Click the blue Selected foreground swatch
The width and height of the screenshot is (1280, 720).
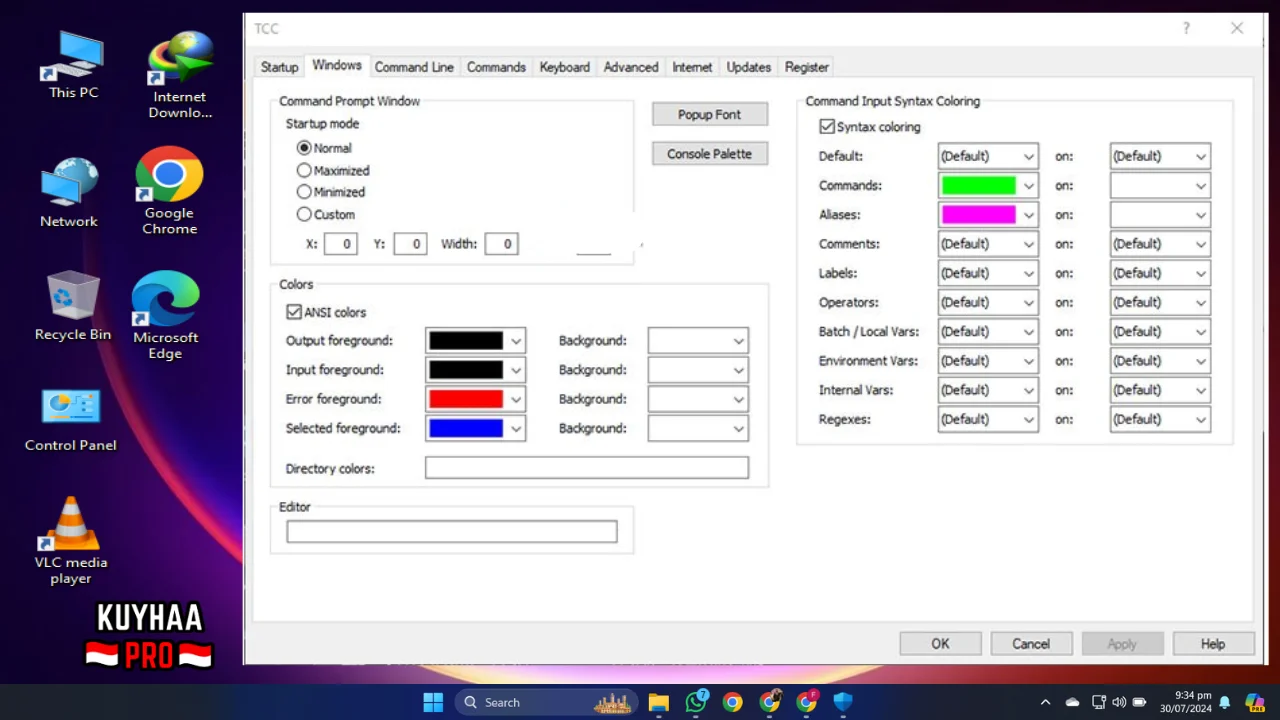tap(466, 428)
